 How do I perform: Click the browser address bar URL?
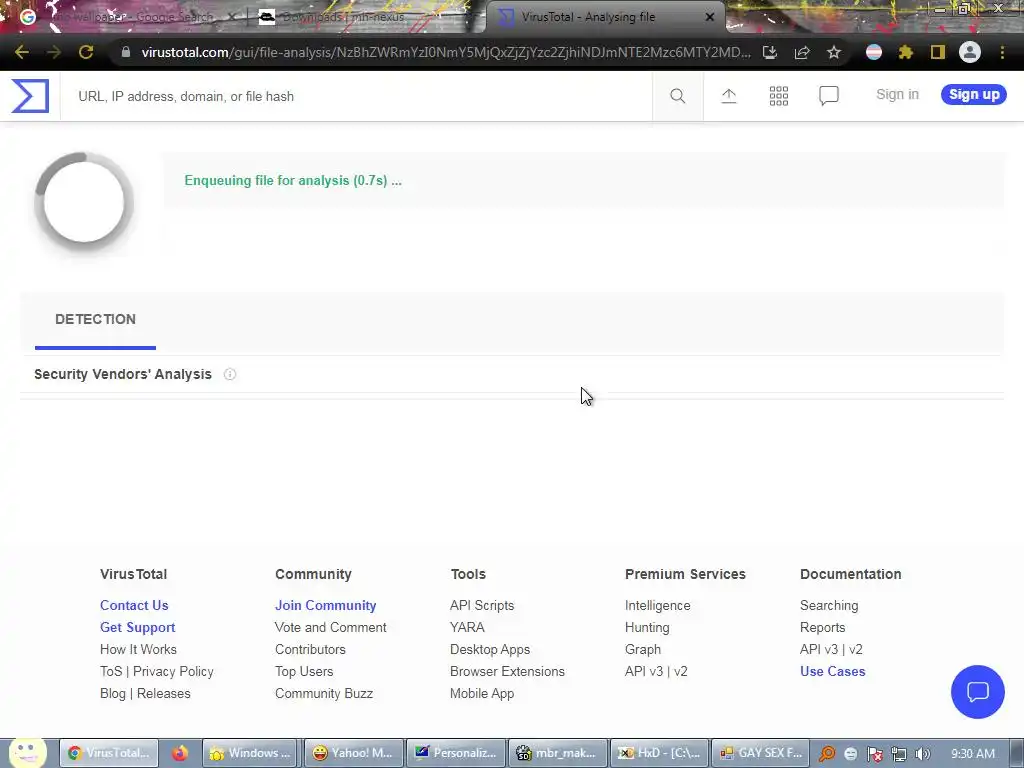[446, 52]
